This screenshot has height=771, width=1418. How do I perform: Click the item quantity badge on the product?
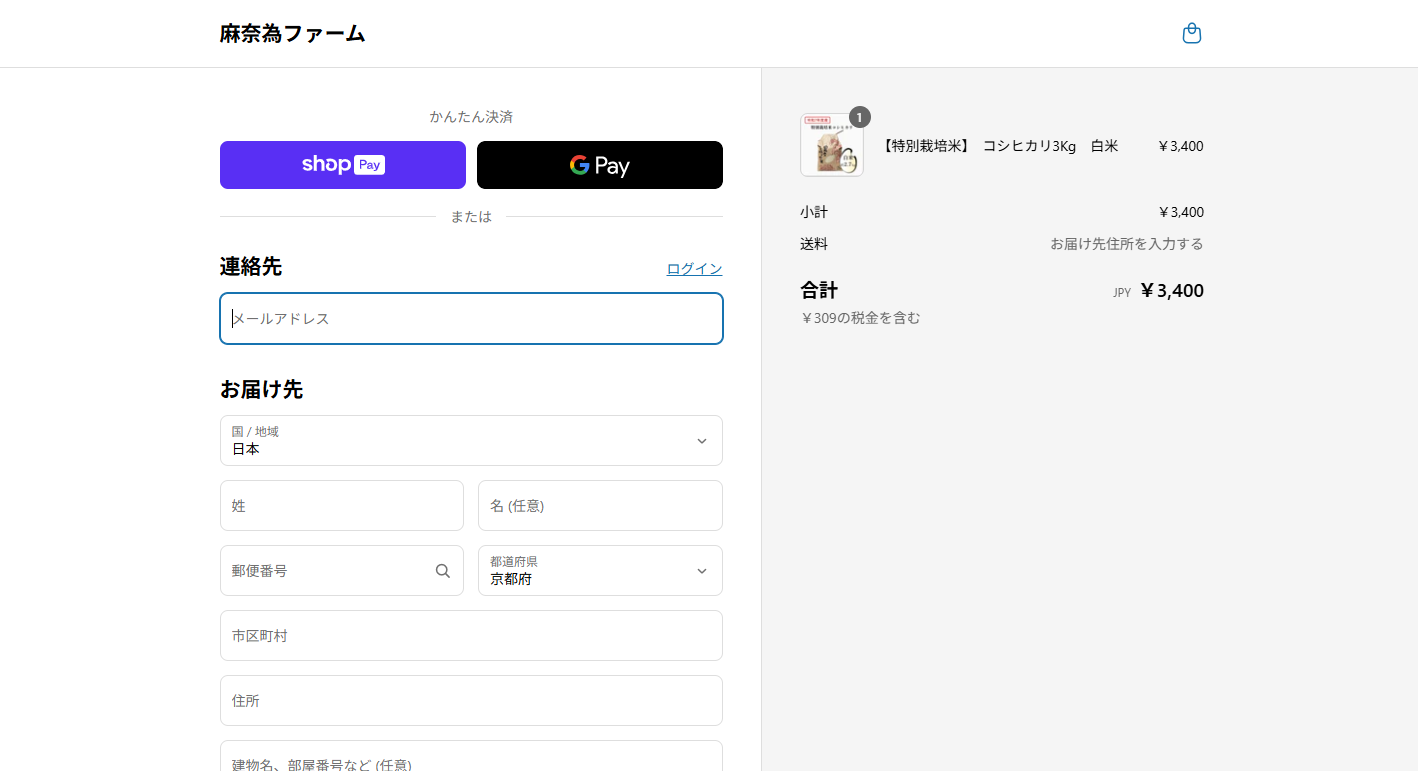(x=859, y=117)
